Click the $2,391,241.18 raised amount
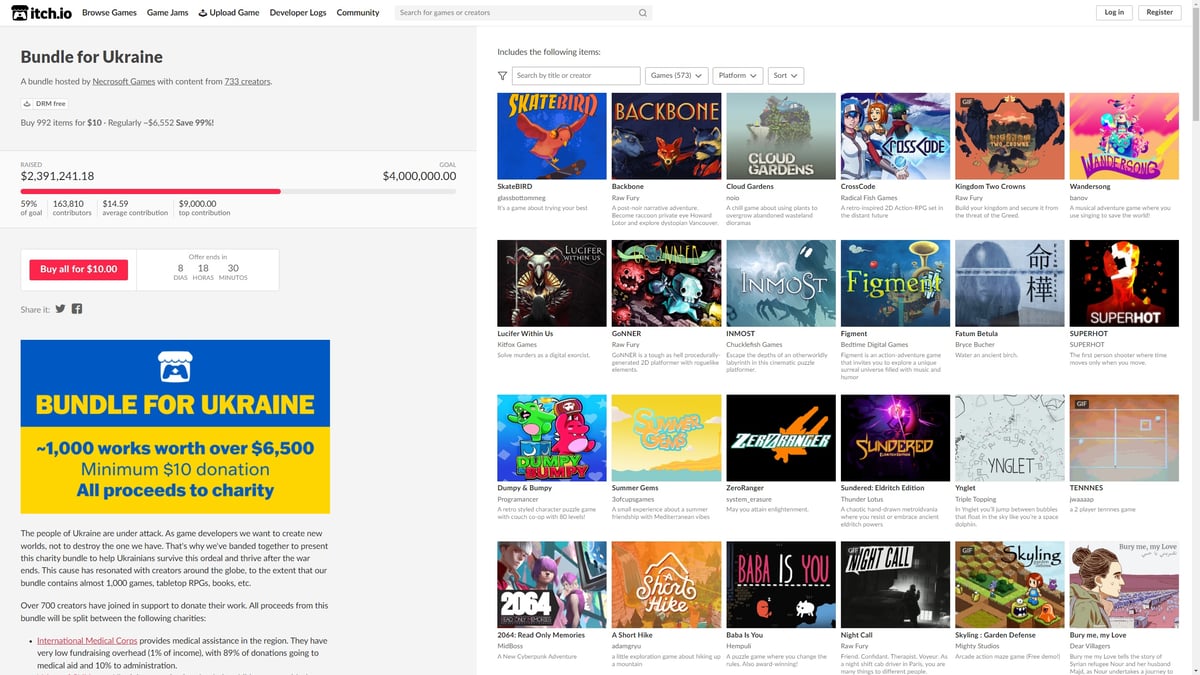The image size is (1200, 675). point(57,176)
